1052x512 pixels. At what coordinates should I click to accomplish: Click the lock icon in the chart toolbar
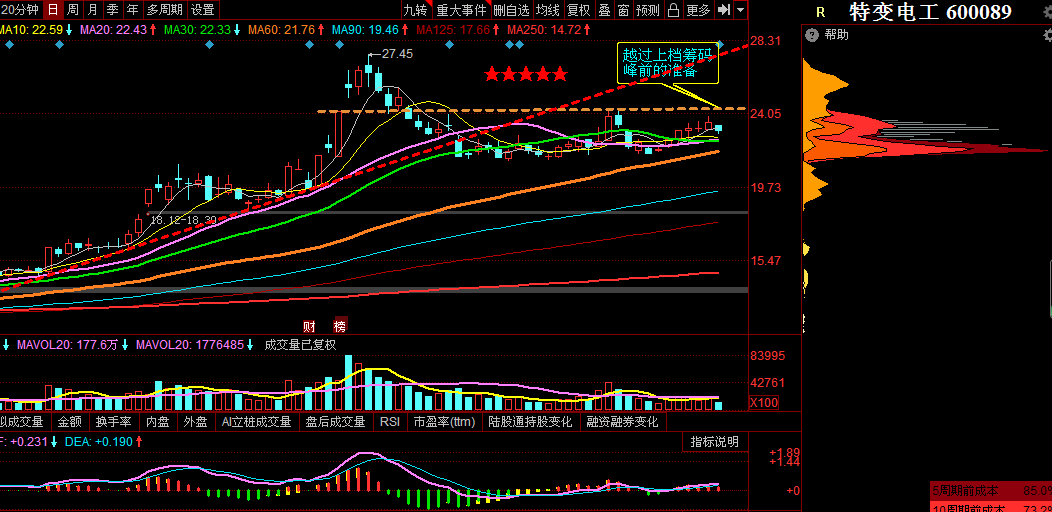(x=673, y=9)
